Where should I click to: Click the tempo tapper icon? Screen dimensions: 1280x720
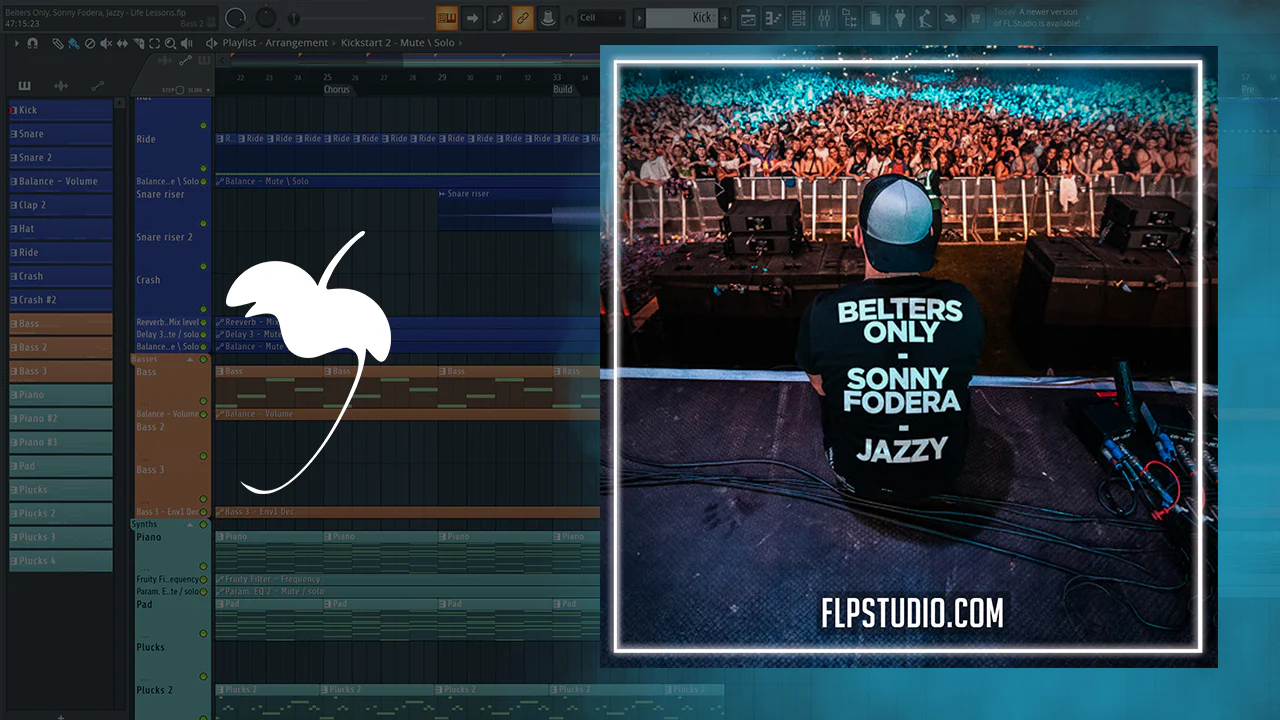click(x=925, y=18)
